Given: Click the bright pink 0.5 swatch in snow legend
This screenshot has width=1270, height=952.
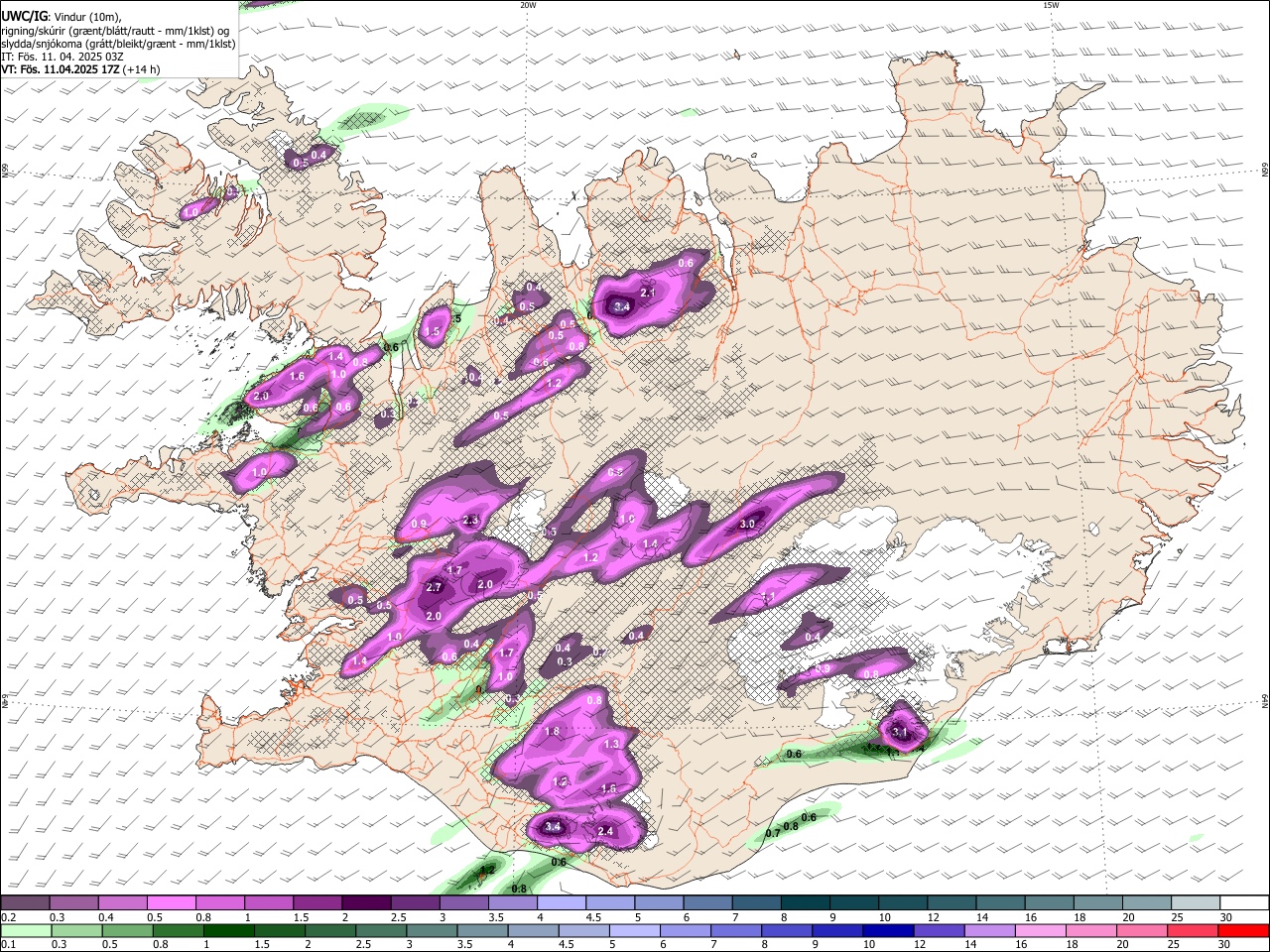Looking at the screenshot, I should [171, 903].
